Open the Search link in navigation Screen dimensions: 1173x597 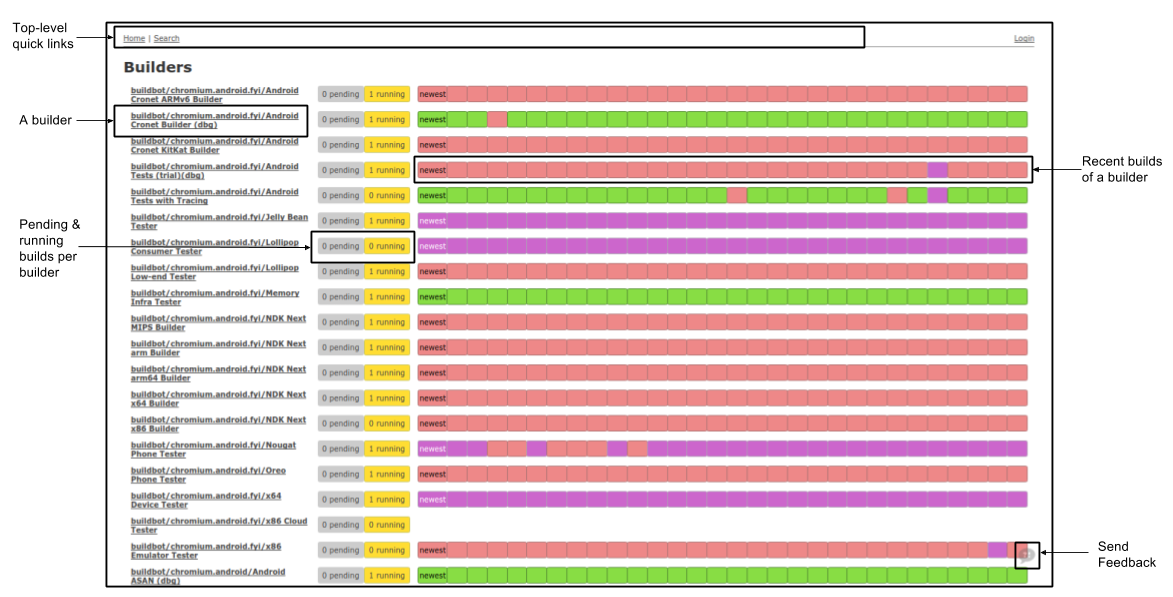tap(167, 38)
